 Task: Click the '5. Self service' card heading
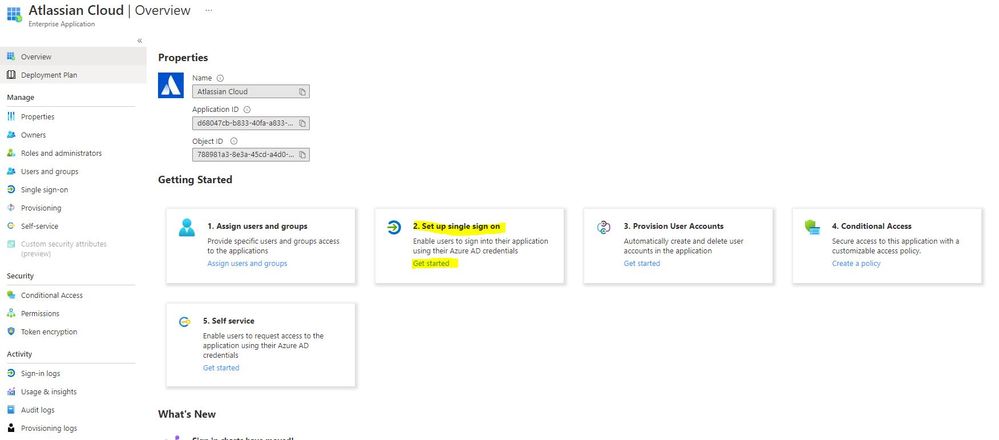coord(229,321)
